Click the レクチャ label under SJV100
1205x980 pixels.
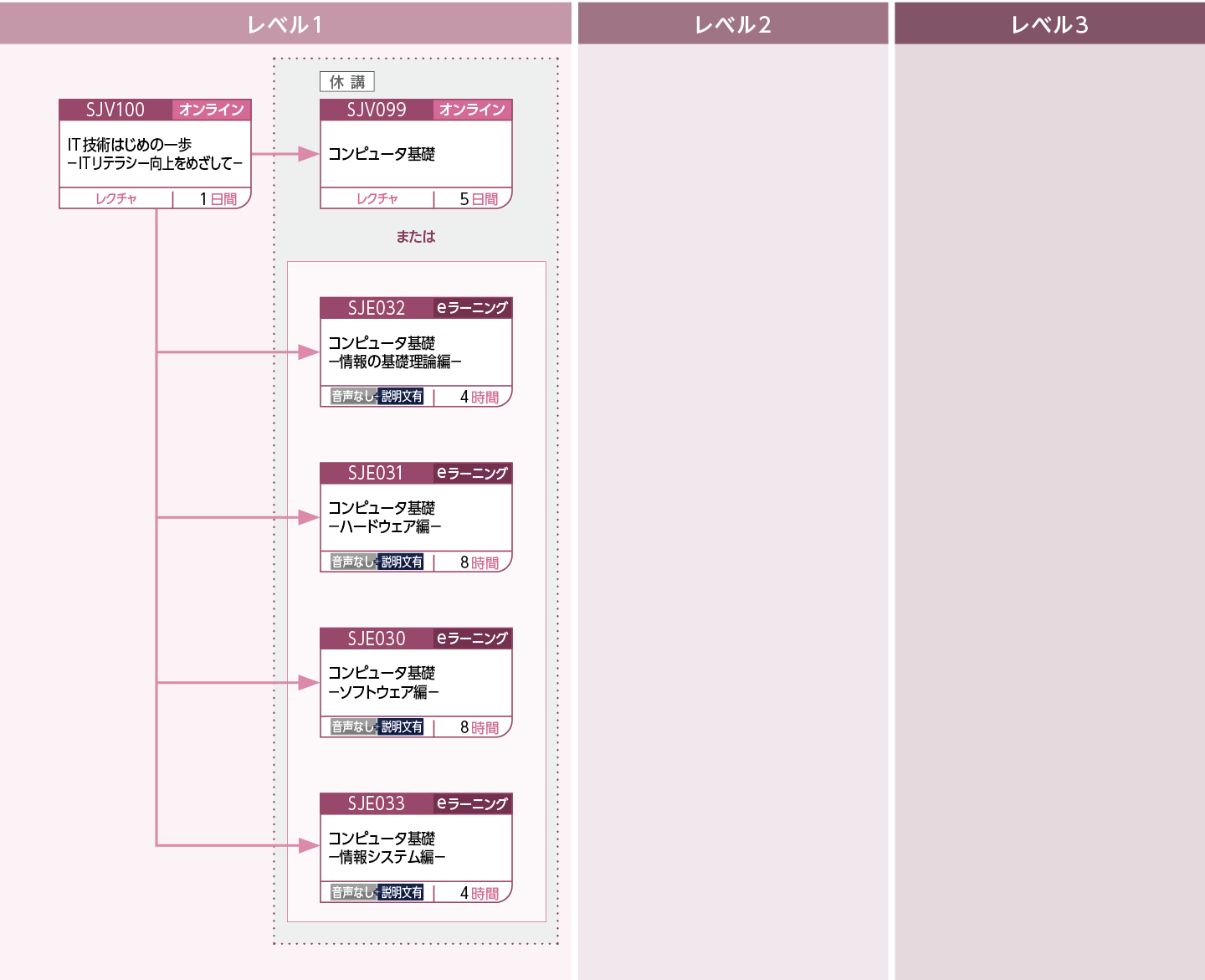[116, 199]
